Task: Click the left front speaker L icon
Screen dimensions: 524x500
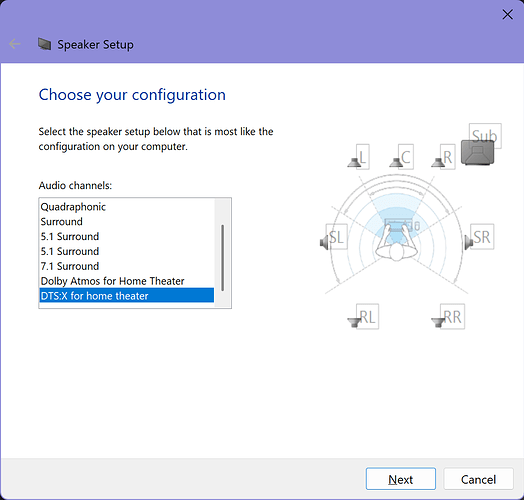Action: (x=359, y=157)
